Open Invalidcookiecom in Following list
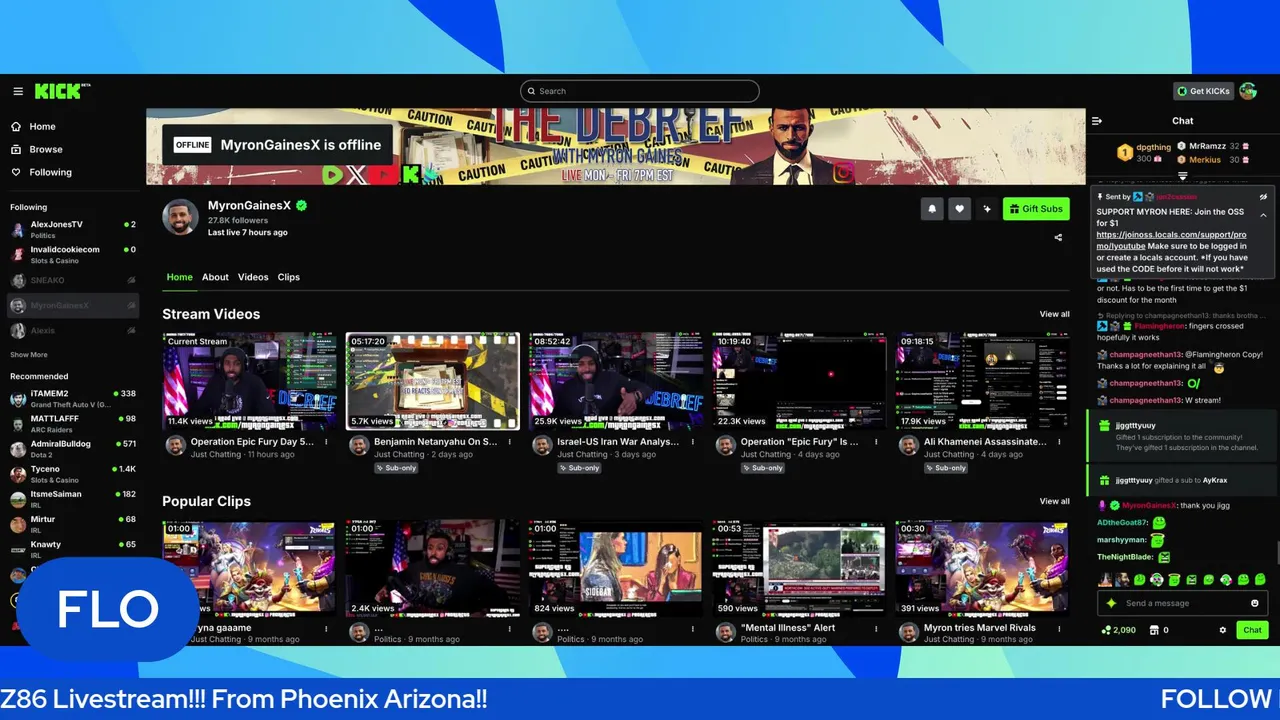Screen dimensions: 1280x720 [x=74, y=254]
